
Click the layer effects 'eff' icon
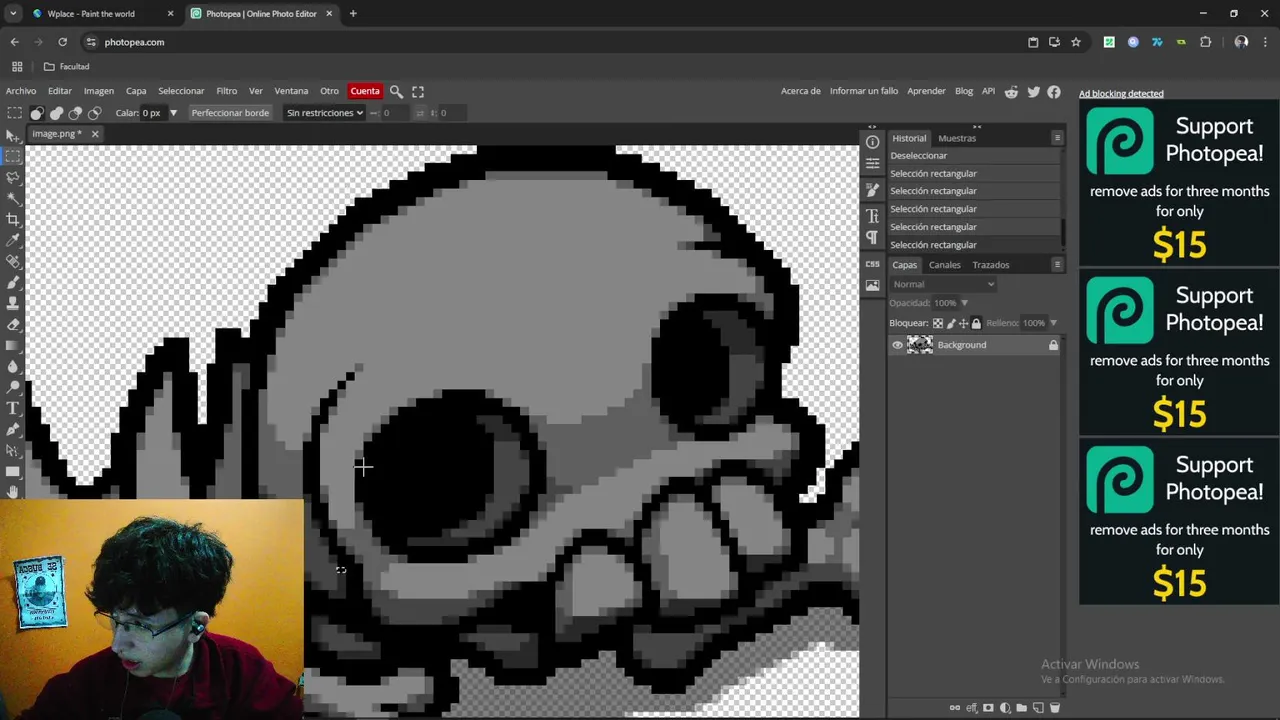pyautogui.click(x=971, y=708)
